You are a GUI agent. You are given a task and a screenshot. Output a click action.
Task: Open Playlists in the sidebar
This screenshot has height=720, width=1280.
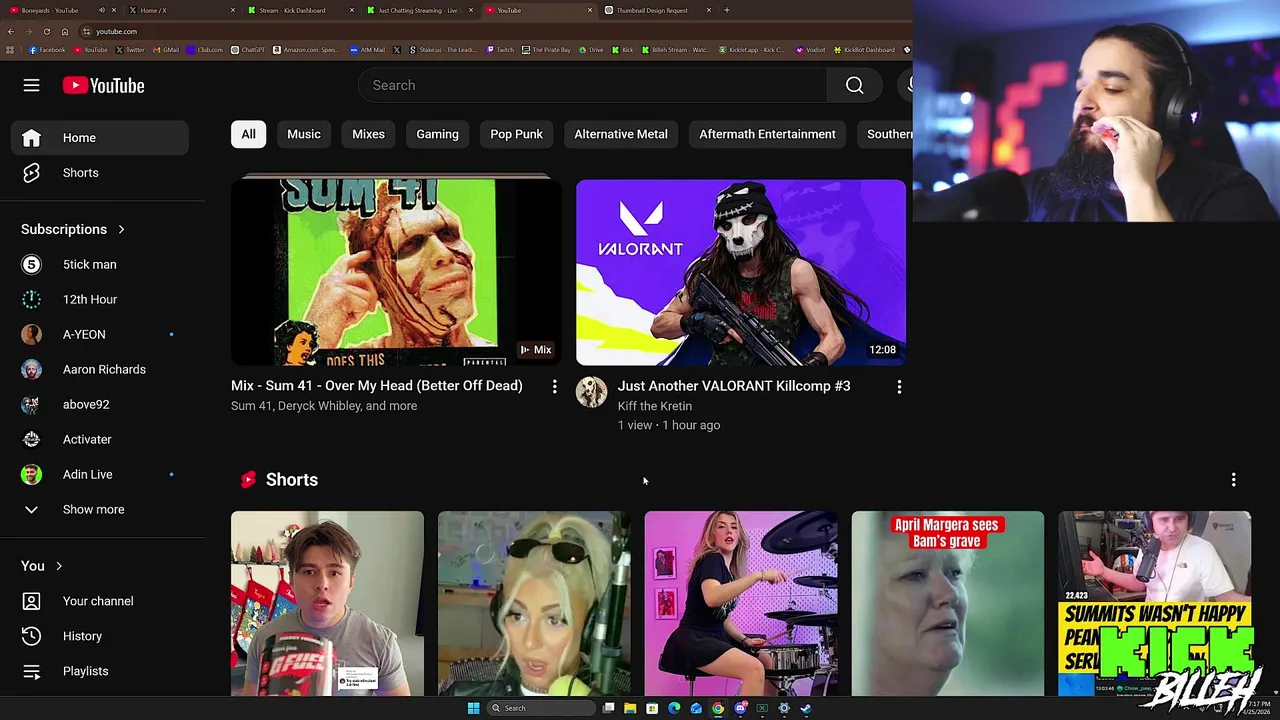click(x=99, y=671)
